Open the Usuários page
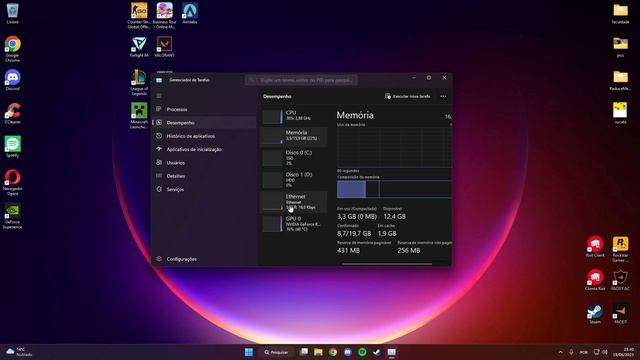This screenshot has height=360, width=640. click(x=204, y=162)
